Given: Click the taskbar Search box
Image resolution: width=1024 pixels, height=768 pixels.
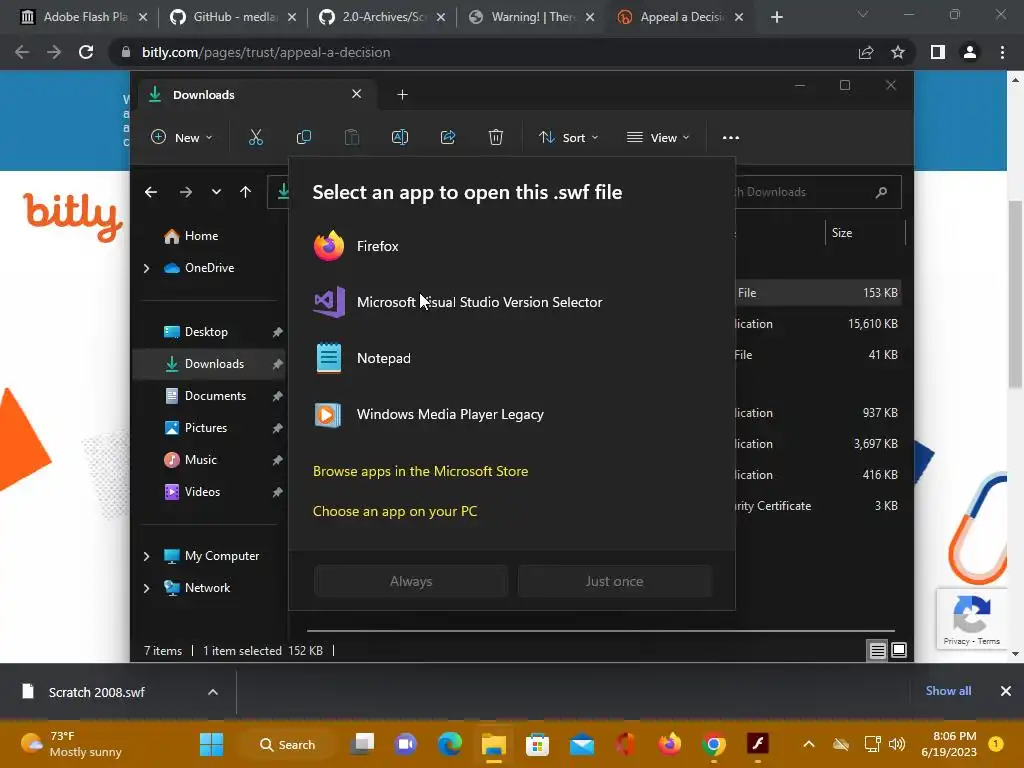Looking at the screenshot, I should coord(287,744).
